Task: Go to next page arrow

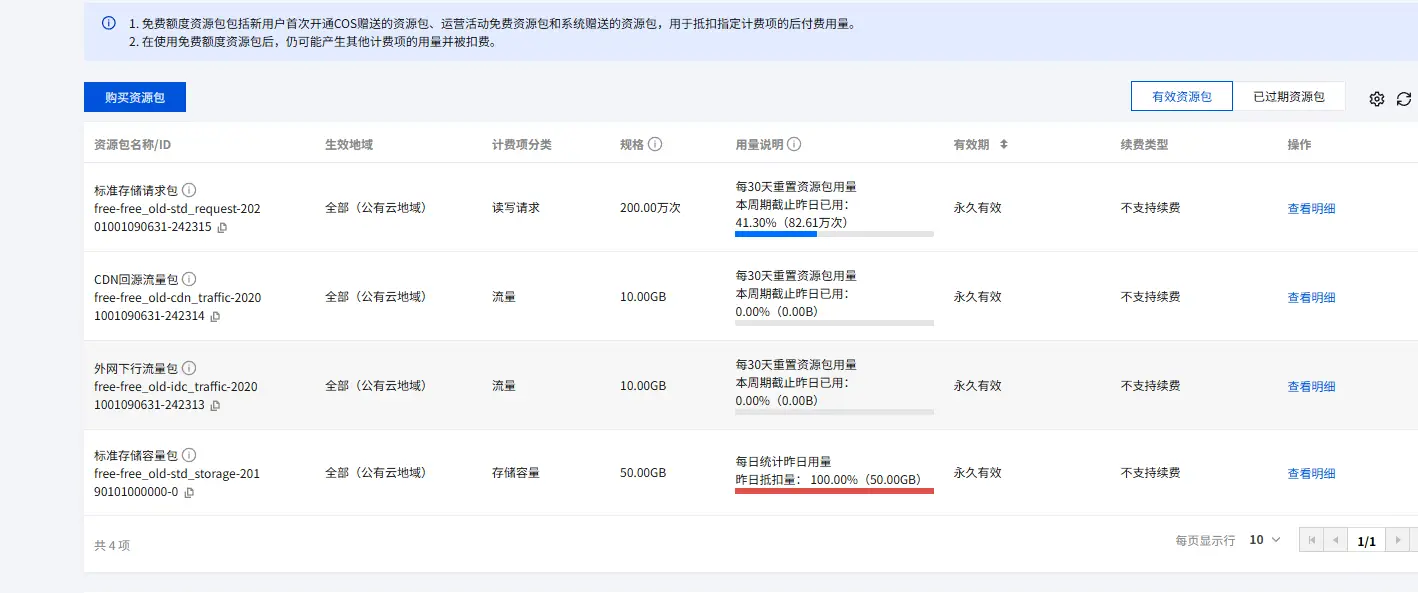Action: 1398,540
